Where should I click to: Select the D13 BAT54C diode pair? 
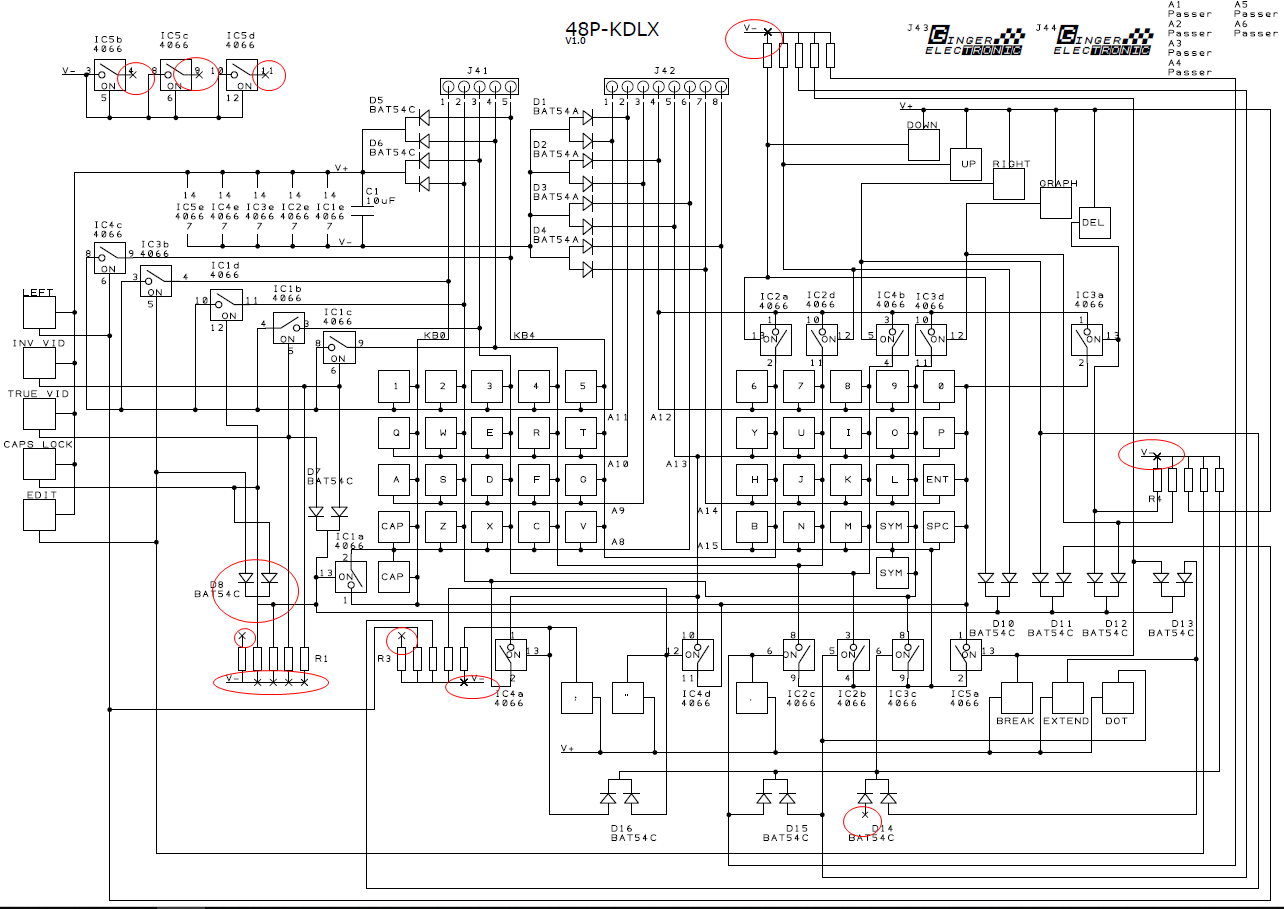pyautogui.click(x=1172, y=578)
